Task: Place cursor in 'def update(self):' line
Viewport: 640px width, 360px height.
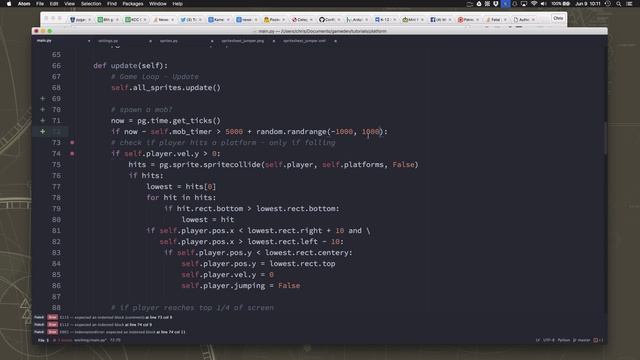Action: click(x=130, y=65)
